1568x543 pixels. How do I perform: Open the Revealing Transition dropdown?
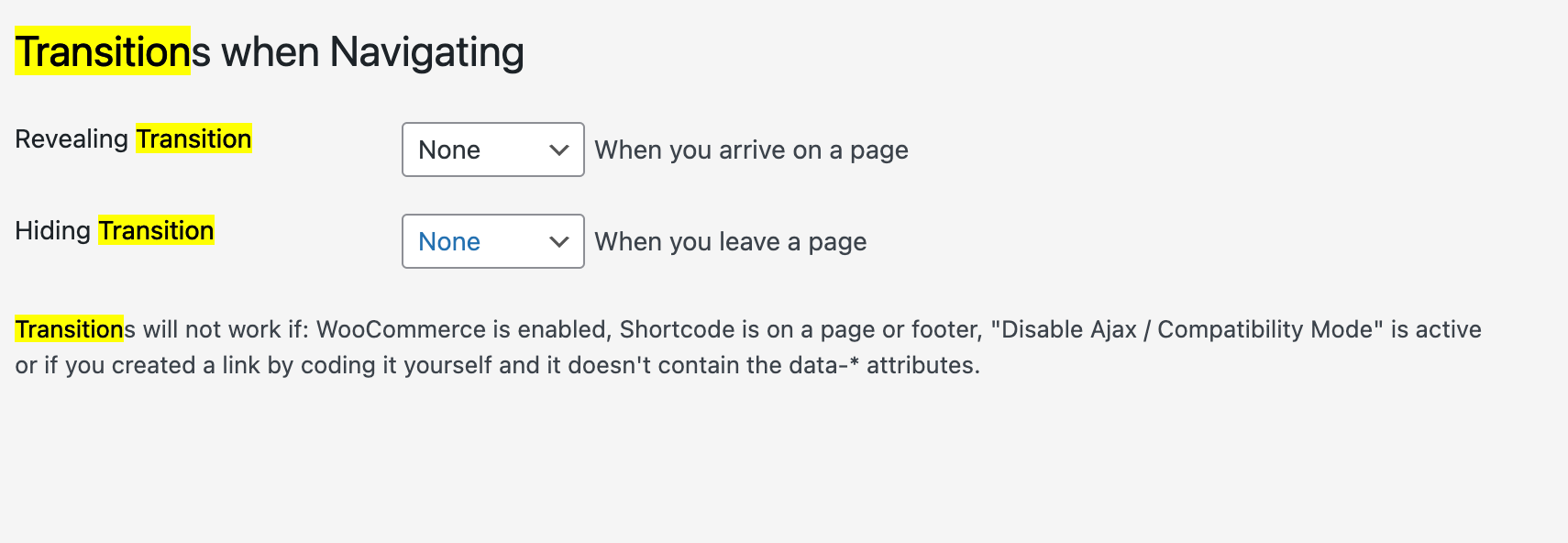[492, 150]
